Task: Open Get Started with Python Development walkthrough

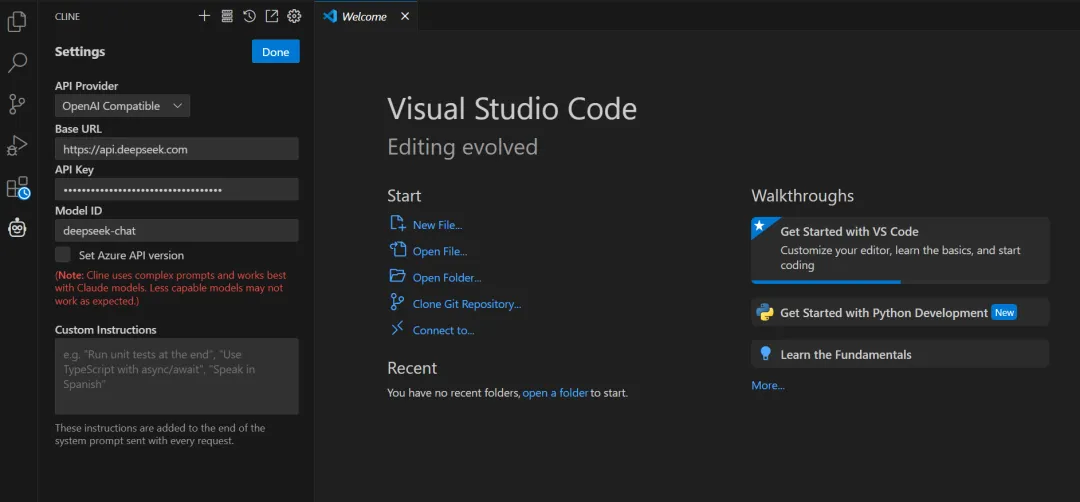Action: pyautogui.click(x=883, y=313)
